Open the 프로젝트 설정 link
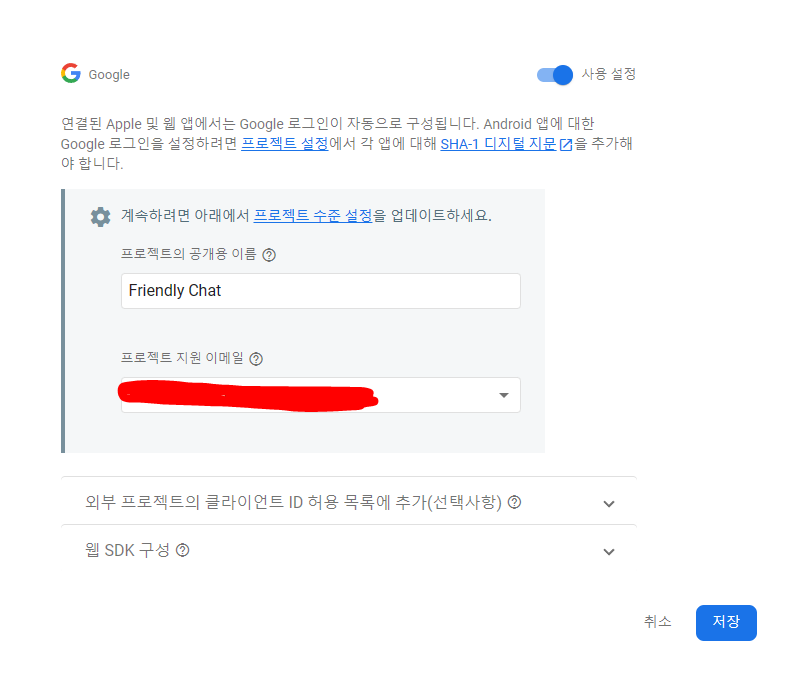 click(284, 144)
